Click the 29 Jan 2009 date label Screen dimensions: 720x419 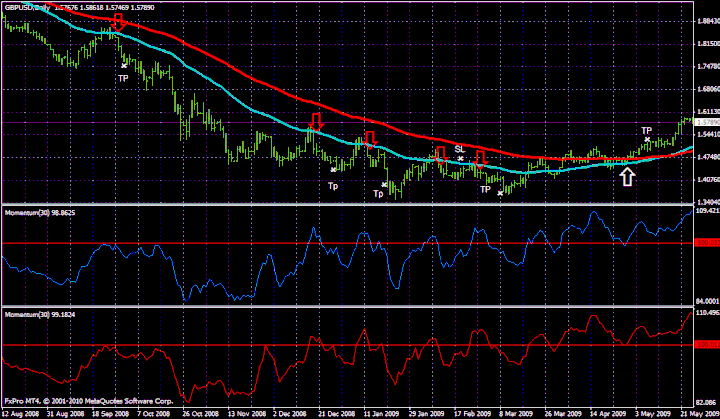click(x=427, y=414)
